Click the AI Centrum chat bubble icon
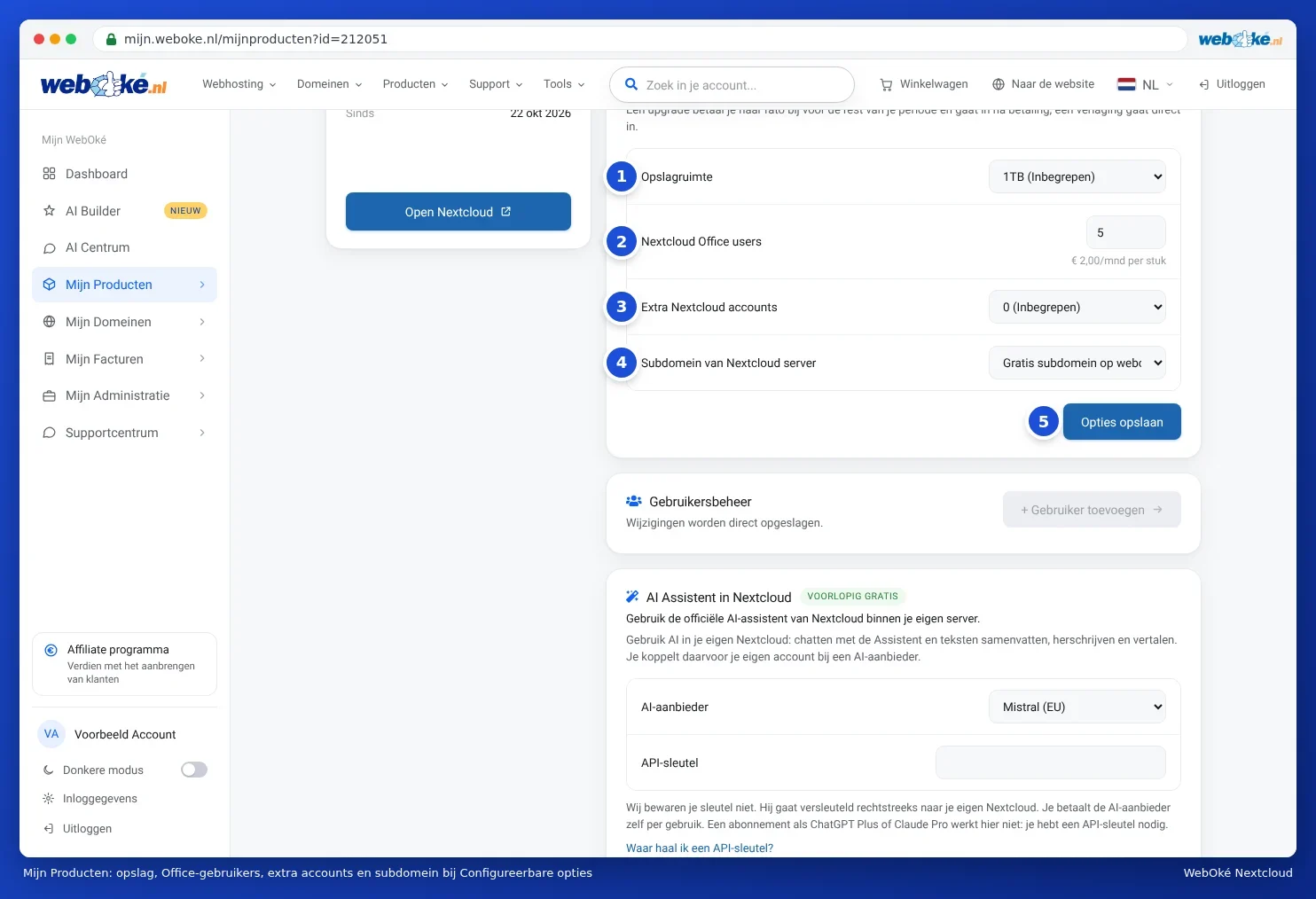Screen dimensions: 1316x899 [50, 248]
